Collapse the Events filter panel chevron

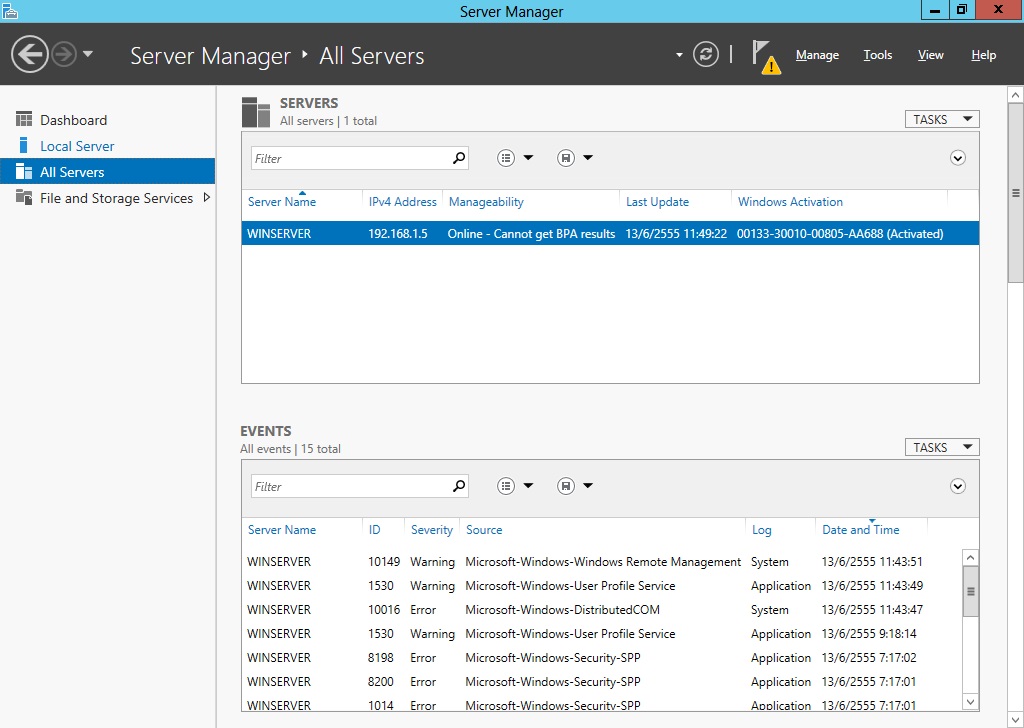coord(957,486)
